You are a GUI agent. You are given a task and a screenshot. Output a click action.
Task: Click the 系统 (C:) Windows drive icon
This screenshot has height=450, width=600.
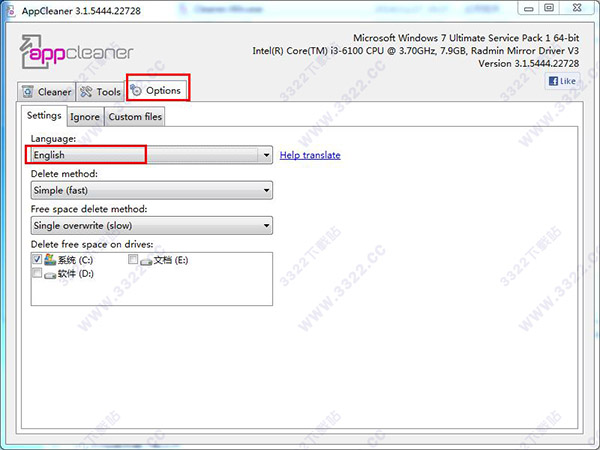(x=50, y=259)
